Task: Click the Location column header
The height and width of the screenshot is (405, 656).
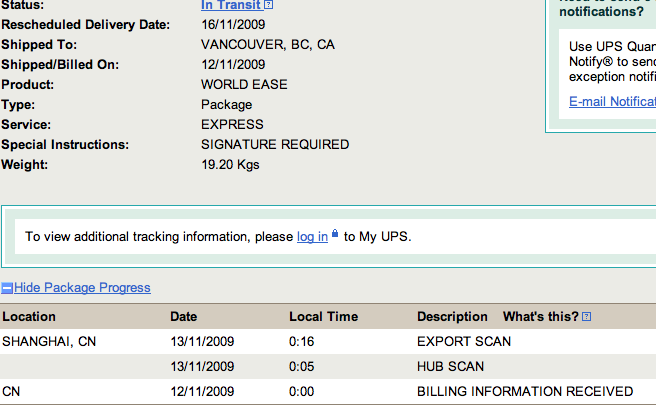Action: point(29,317)
